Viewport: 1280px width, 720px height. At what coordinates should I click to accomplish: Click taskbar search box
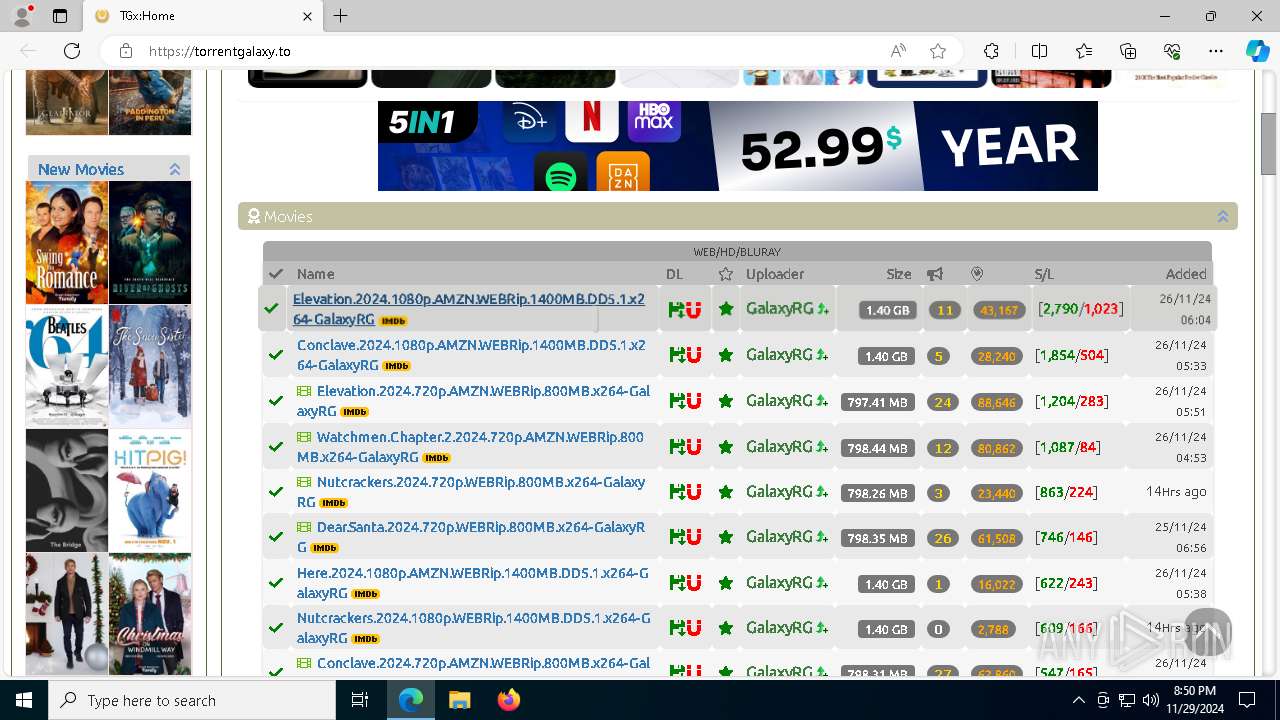coord(192,700)
